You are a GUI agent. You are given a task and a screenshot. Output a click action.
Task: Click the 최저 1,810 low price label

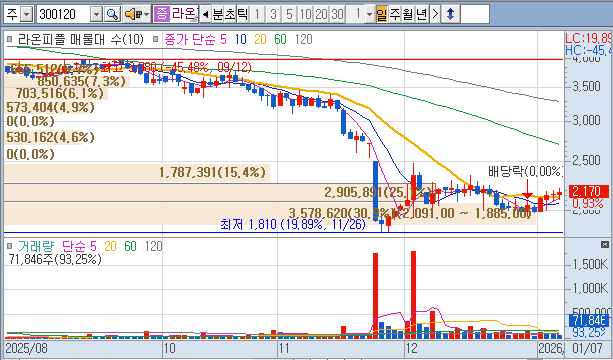coord(293,224)
